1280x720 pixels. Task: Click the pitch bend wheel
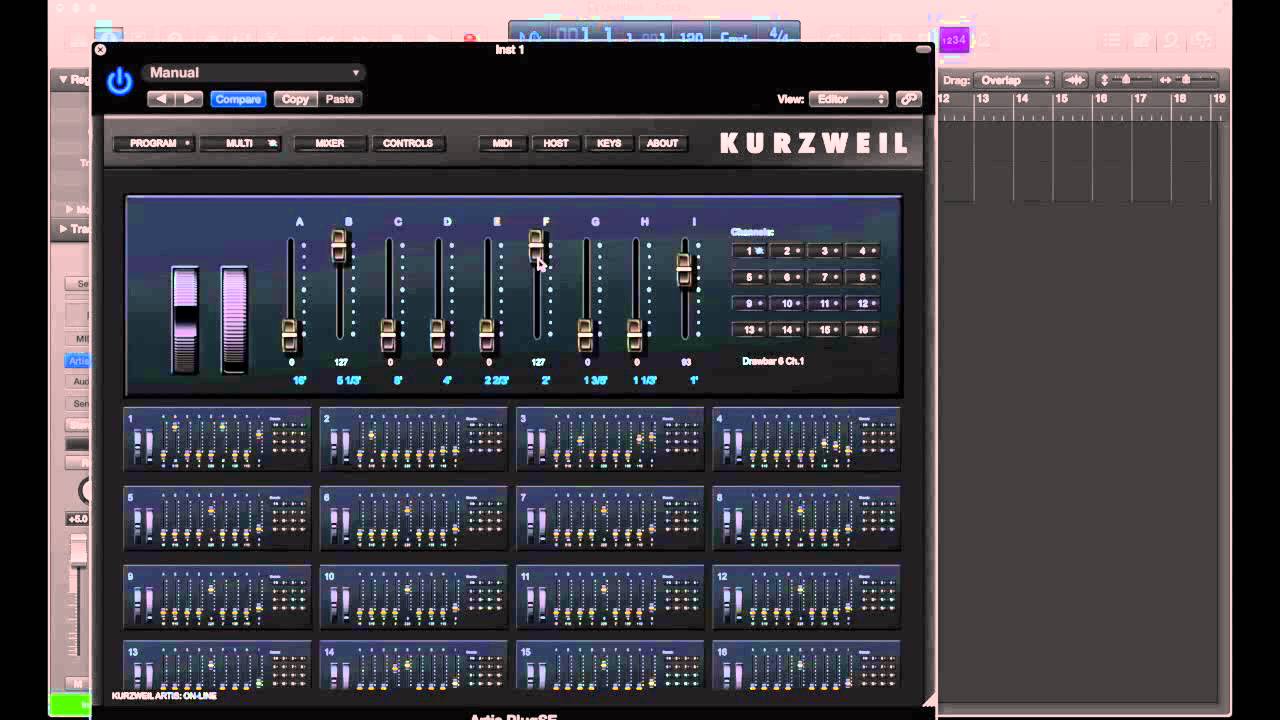185,320
